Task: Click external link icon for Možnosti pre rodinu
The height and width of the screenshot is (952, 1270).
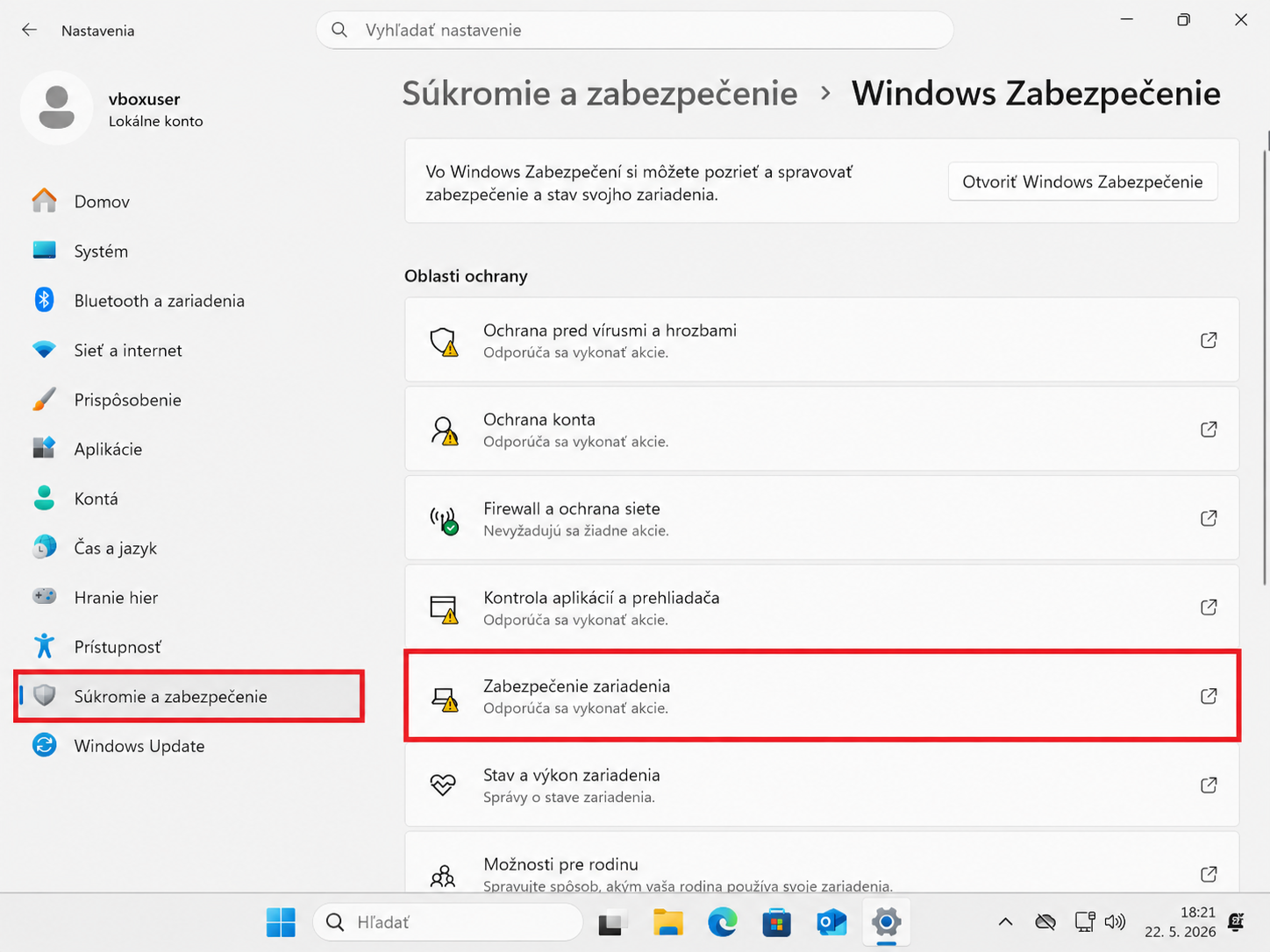Action: (1209, 874)
